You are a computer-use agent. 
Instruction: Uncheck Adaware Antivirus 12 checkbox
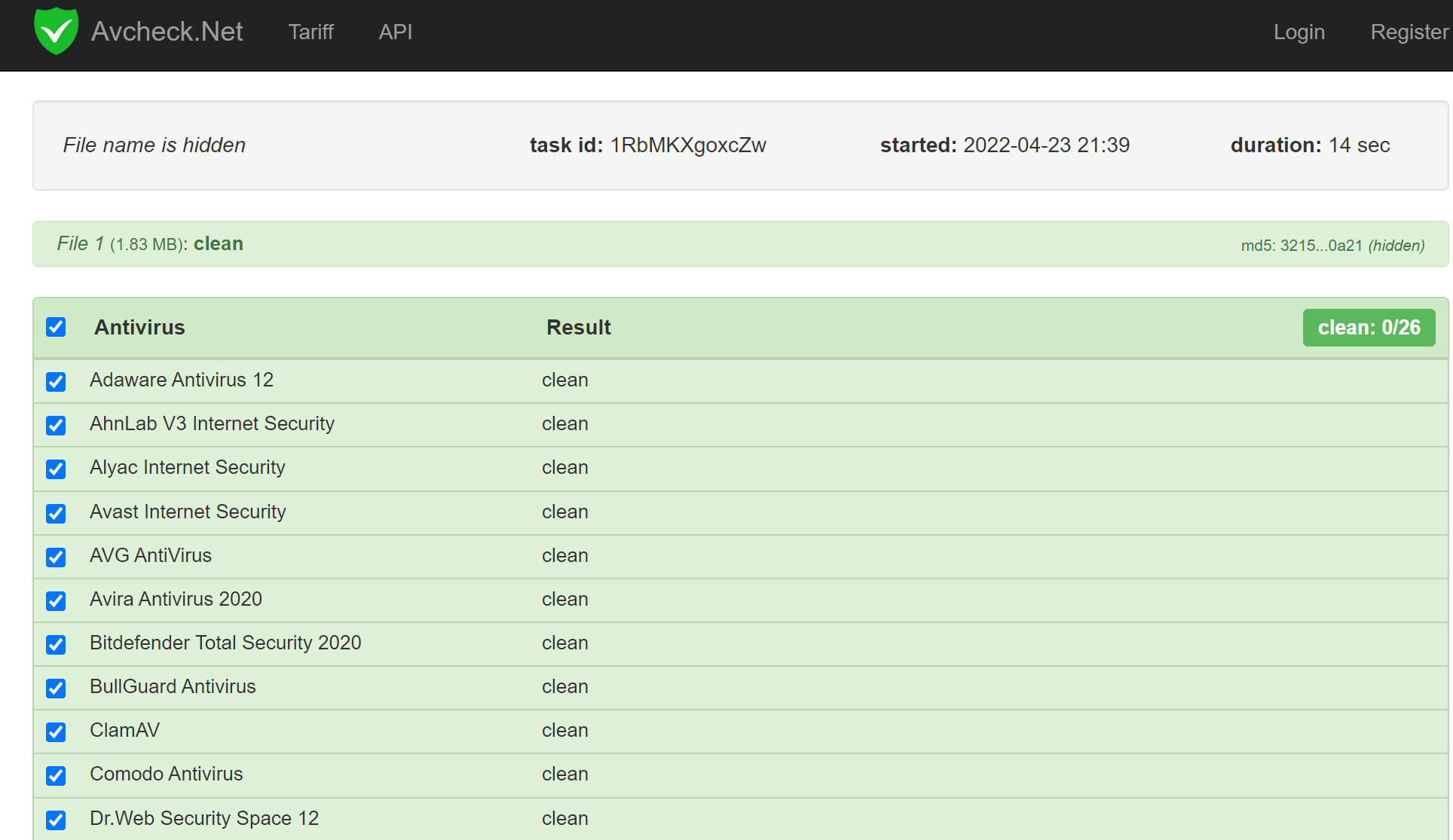pyautogui.click(x=56, y=381)
